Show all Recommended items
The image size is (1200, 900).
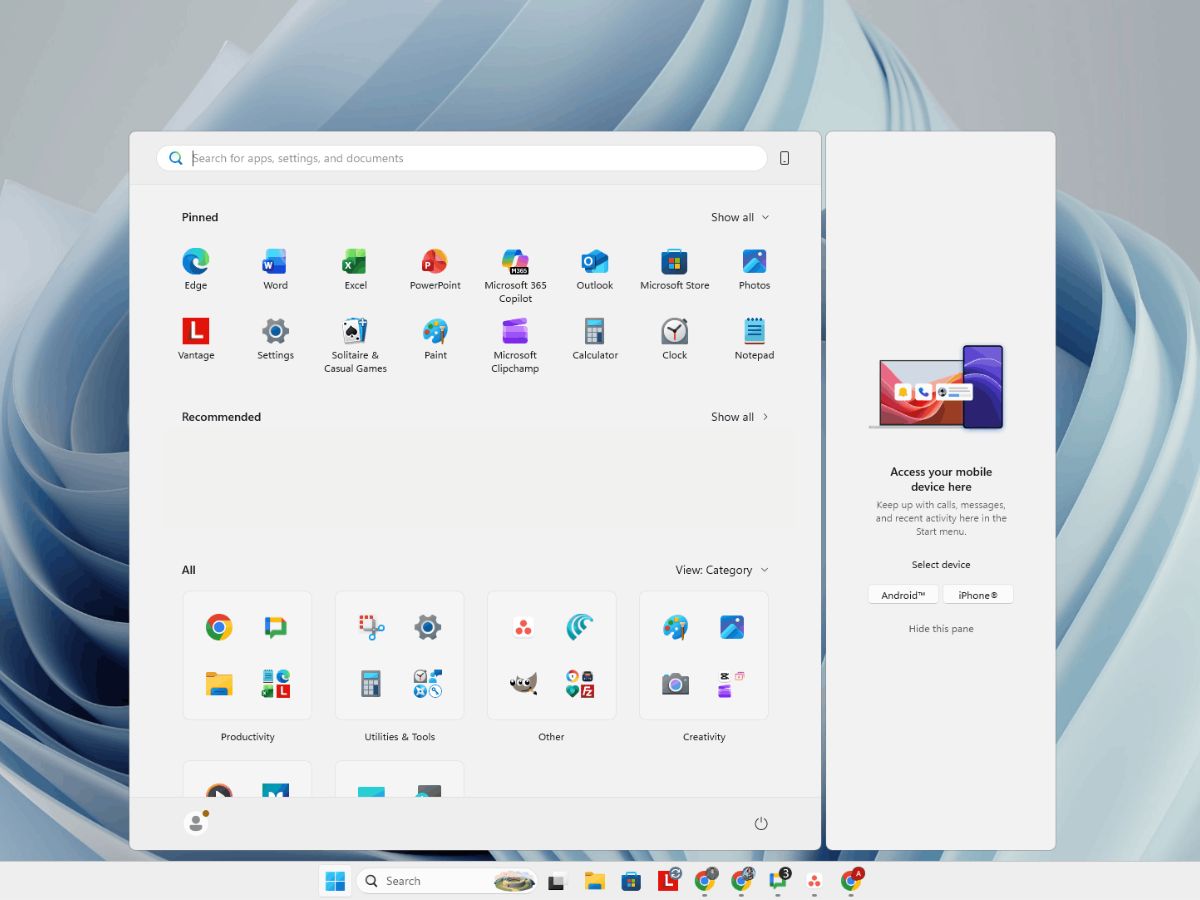[x=740, y=417]
